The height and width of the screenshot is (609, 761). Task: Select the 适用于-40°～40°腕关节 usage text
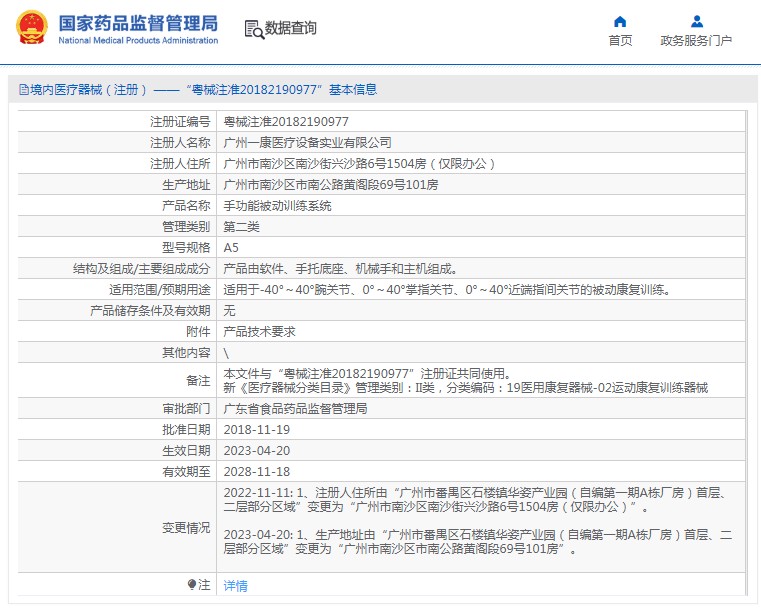pos(447,290)
